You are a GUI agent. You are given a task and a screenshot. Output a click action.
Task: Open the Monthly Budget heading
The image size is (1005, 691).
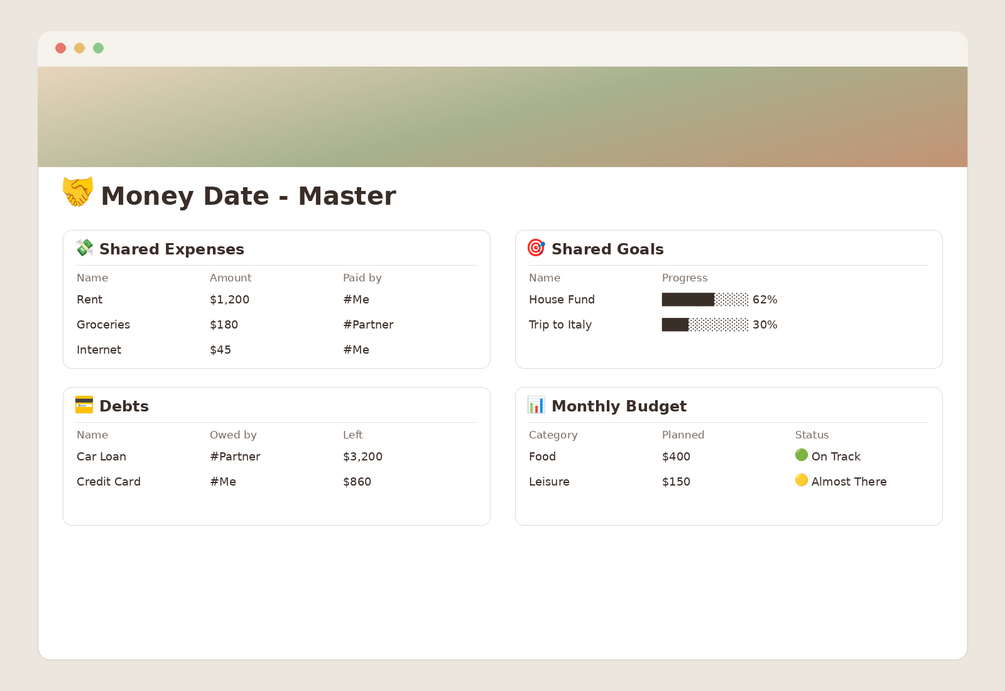coord(619,406)
